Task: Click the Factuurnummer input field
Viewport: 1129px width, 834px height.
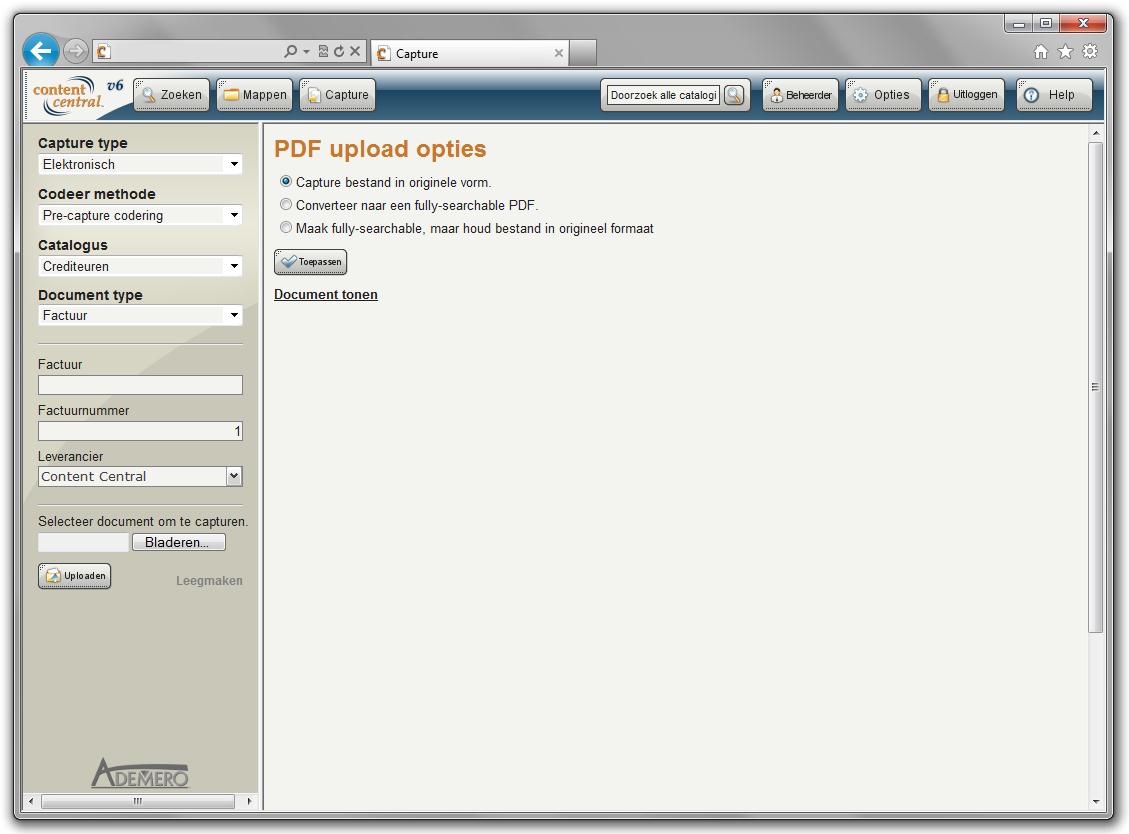Action: 140,431
